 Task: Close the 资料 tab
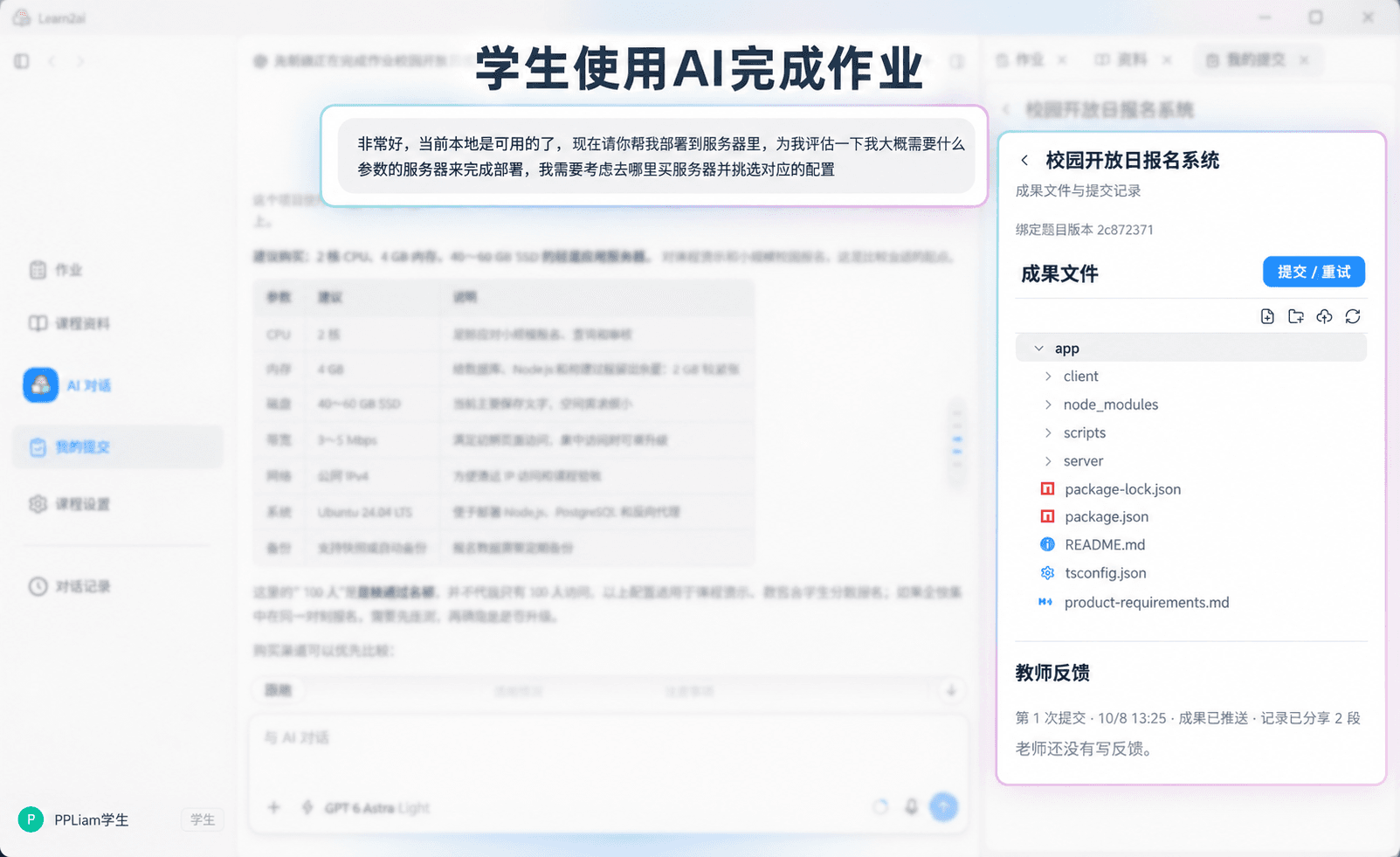(x=1167, y=59)
